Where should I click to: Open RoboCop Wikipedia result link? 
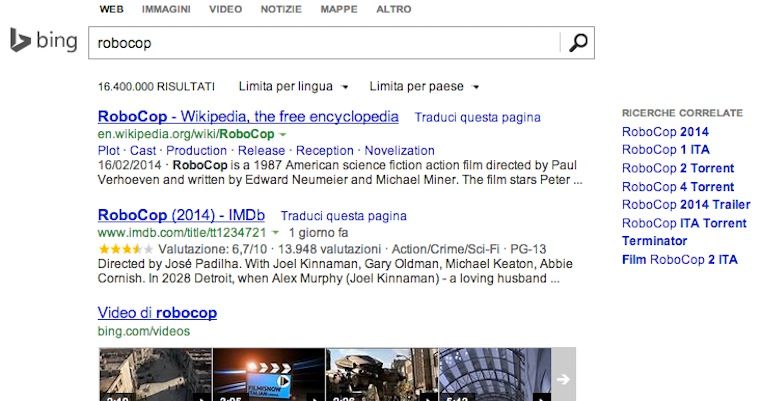[248, 116]
